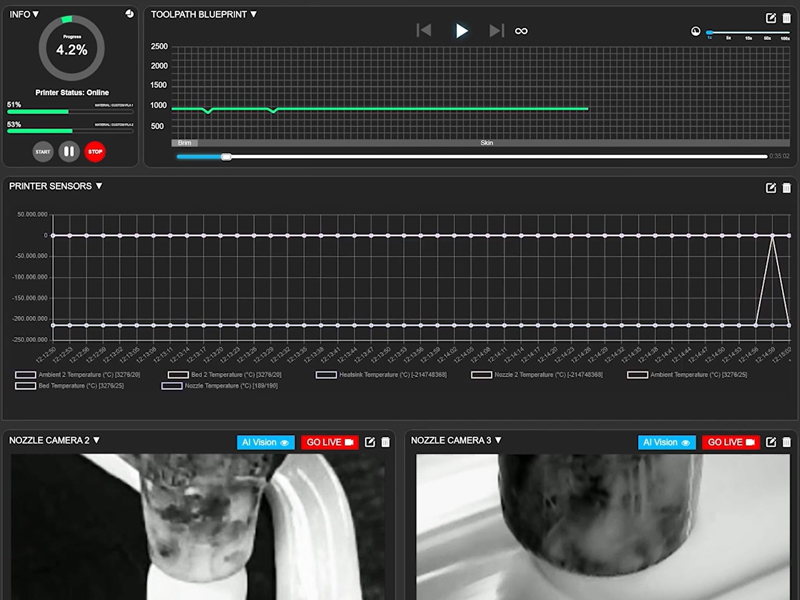
Task: Skip to the next toolpath step
Action: [x=496, y=31]
